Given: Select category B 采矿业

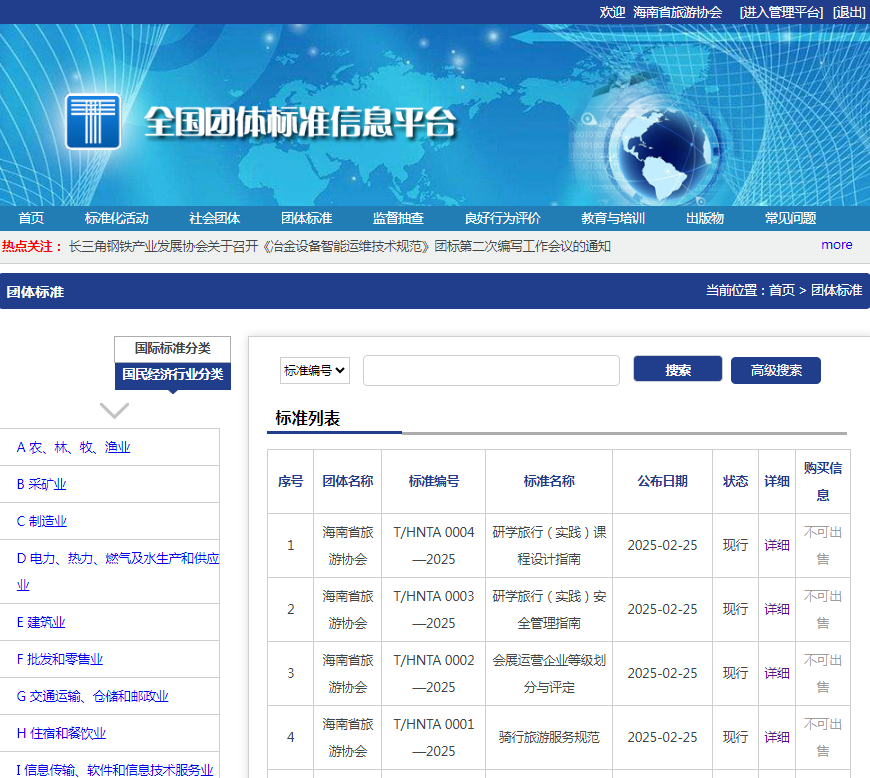Looking at the screenshot, I should point(41,484).
